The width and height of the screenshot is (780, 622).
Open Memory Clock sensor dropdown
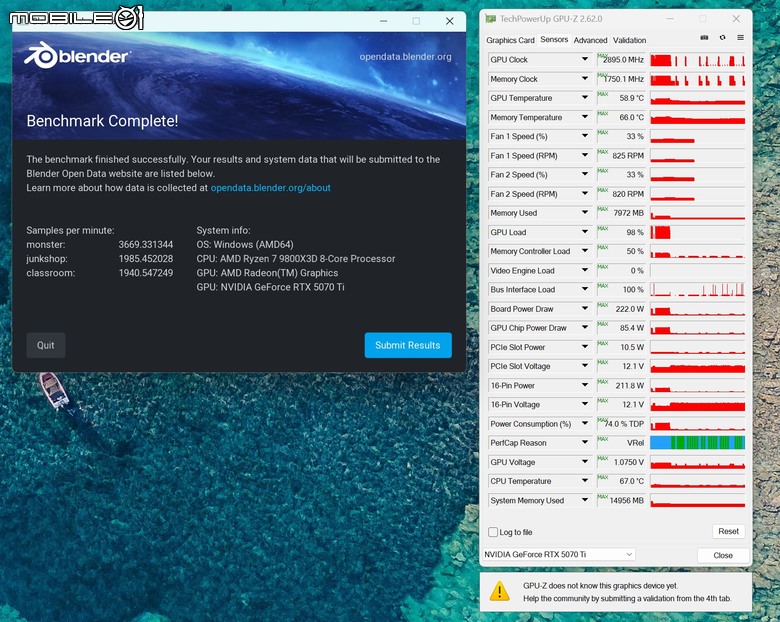pyautogui.click(x=585, y=79)
